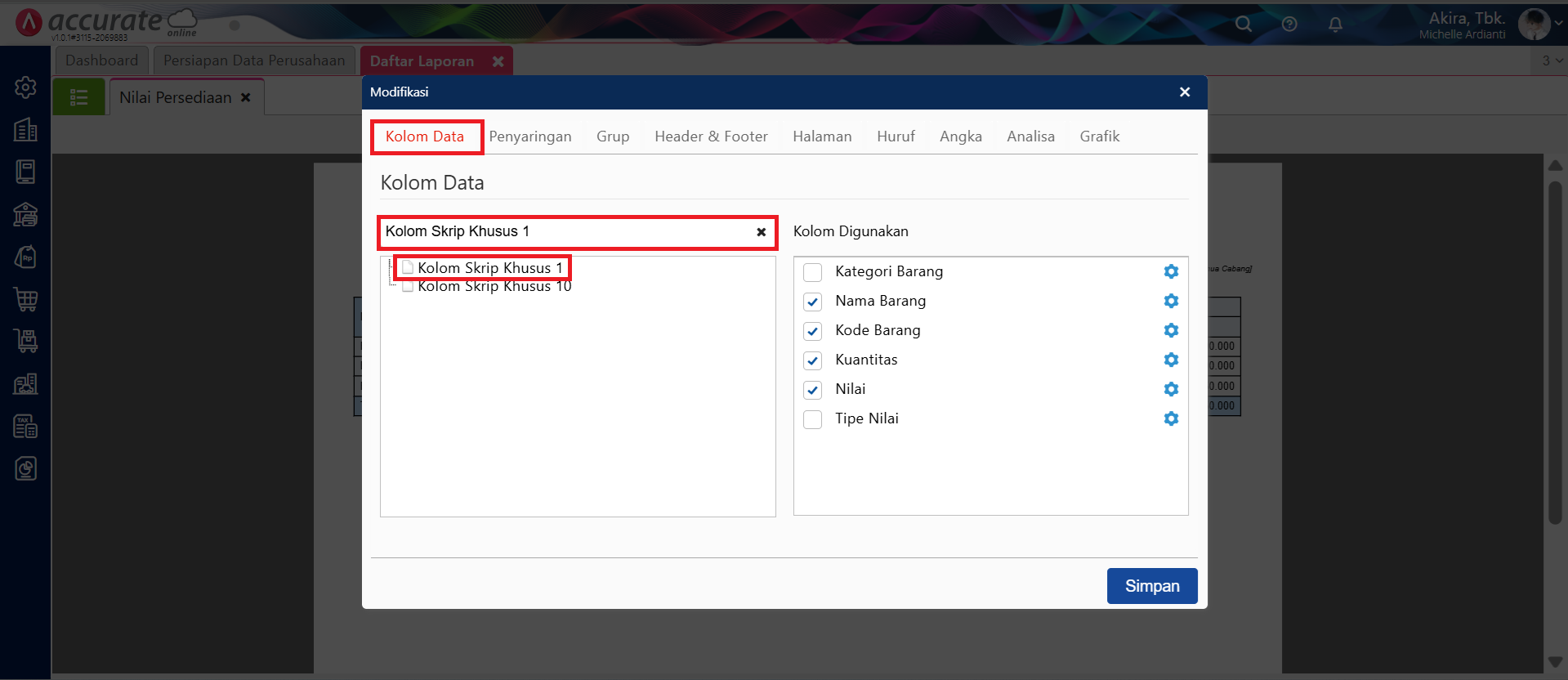Select Kolom Skrip Khusus 10 tree item

coord(494,287)
